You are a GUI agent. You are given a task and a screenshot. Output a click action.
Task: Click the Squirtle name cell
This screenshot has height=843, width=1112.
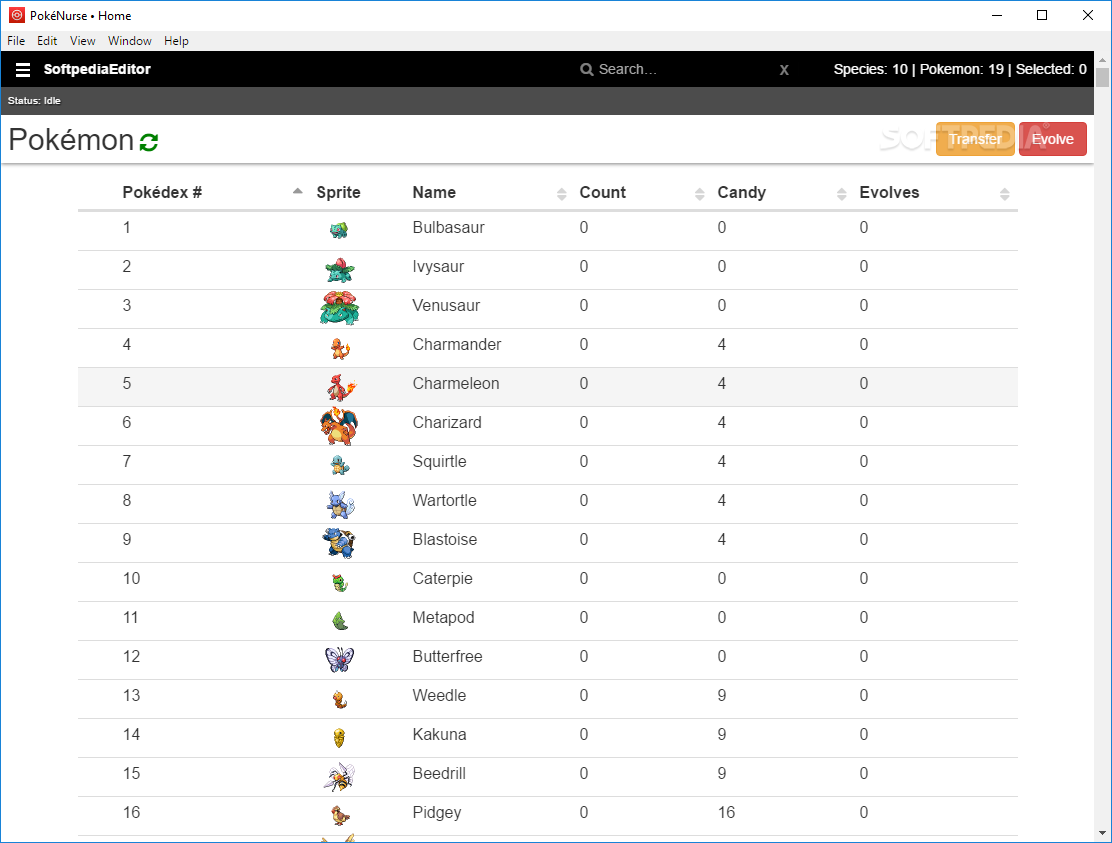click(440, 462)
